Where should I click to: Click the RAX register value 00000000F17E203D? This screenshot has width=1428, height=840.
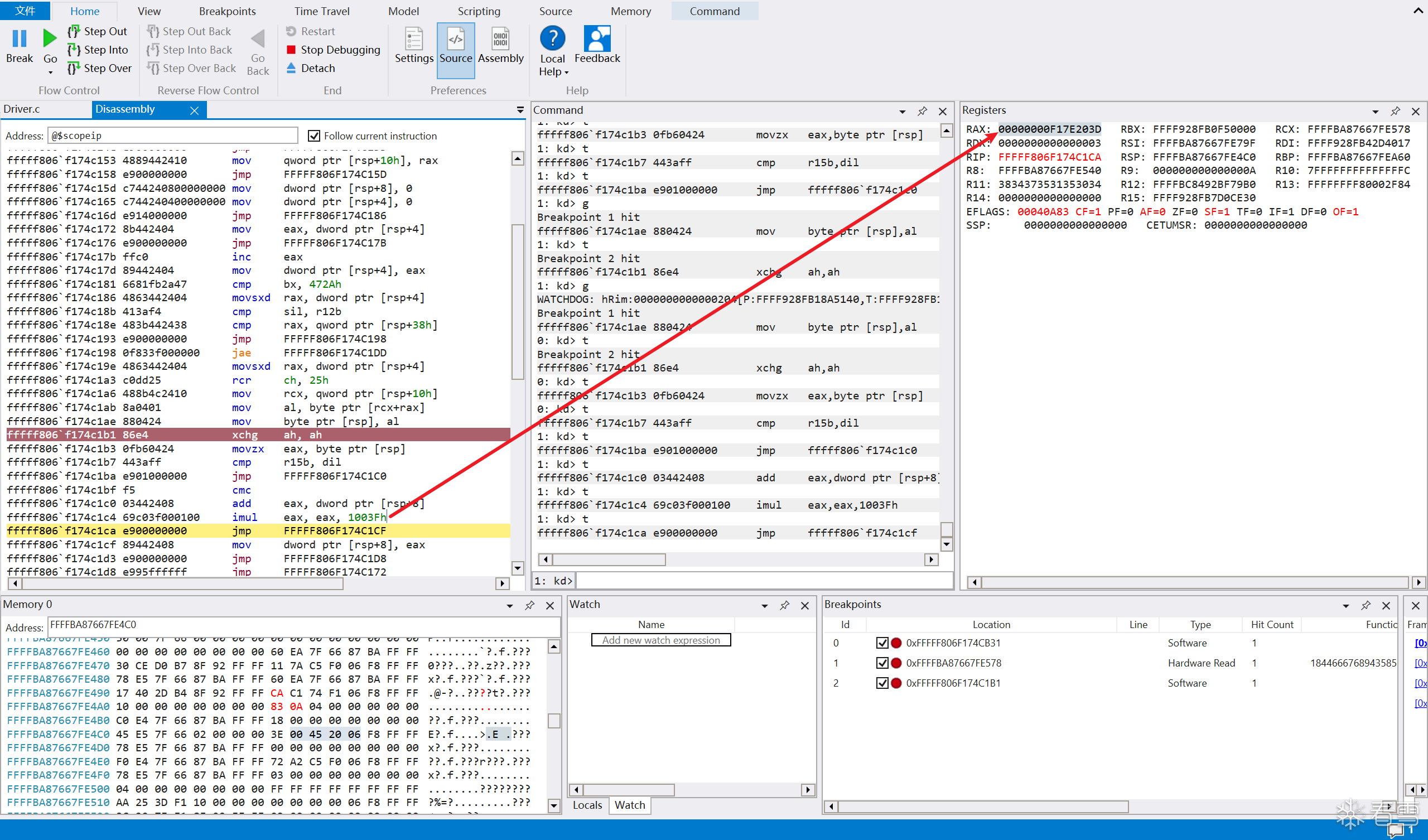1049,129
